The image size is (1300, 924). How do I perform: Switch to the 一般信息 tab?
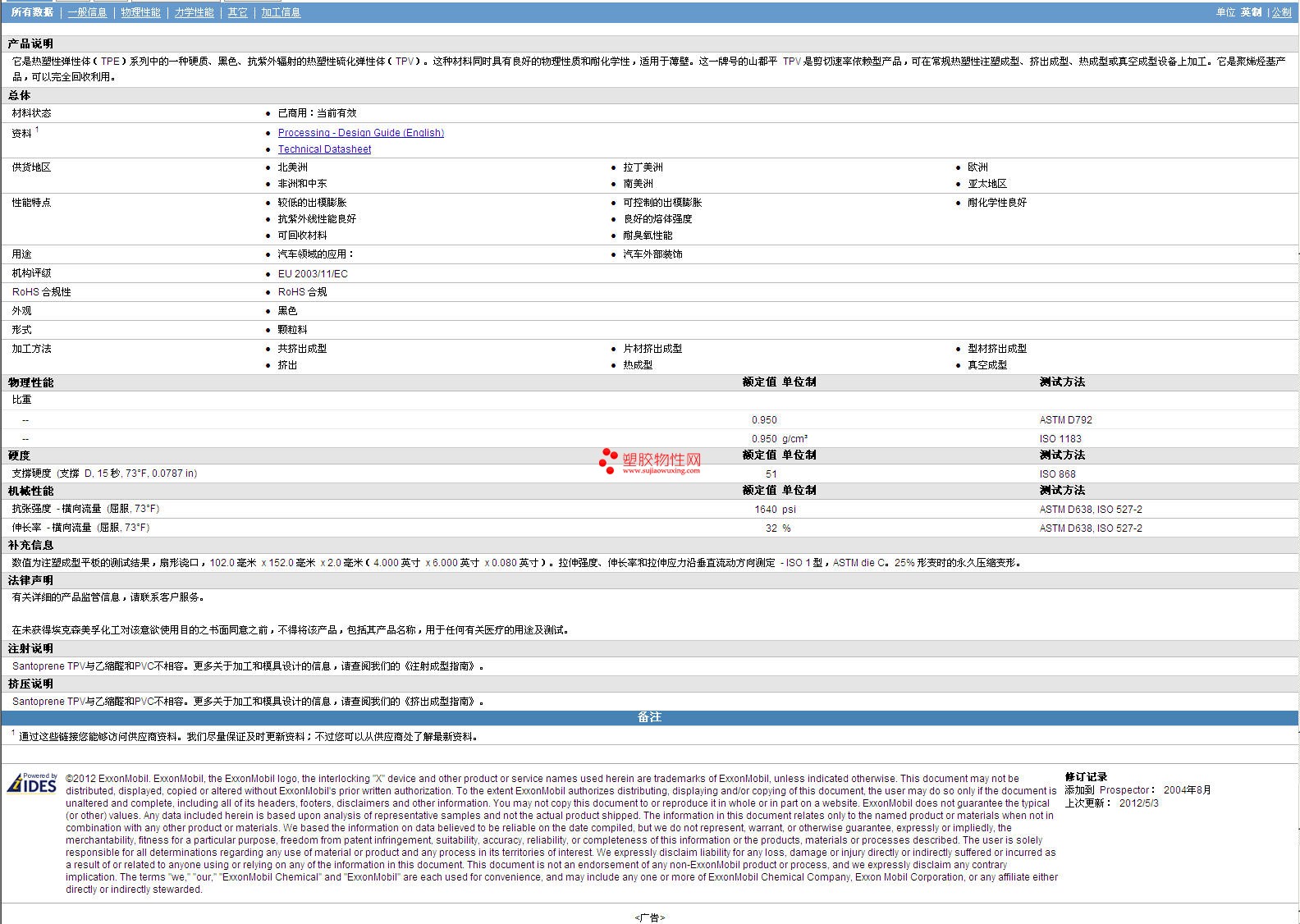pyautogui.click(x=87, y=12)
